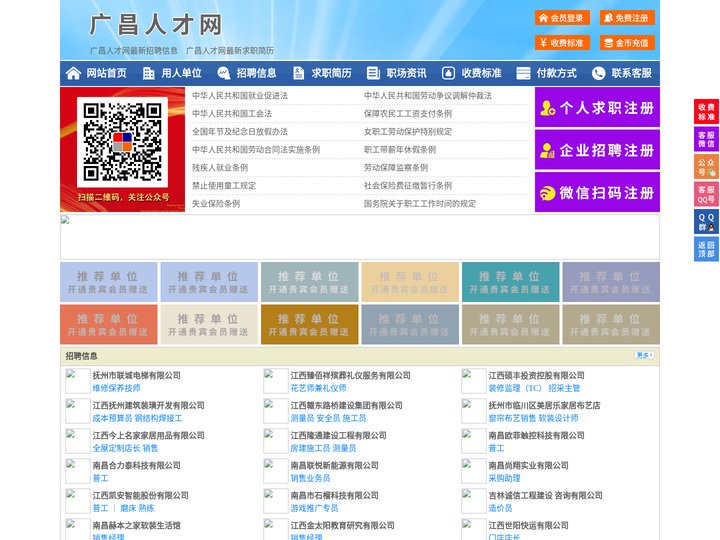Viewport: 720px width, 540px height.
Task: Click the 客服微信 side floating button
Action: point(706,139)
